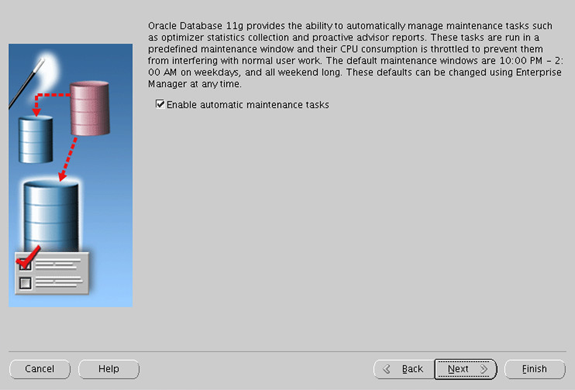Click the 'Enable automatic maintenance tasks' label text

[248, 105]
